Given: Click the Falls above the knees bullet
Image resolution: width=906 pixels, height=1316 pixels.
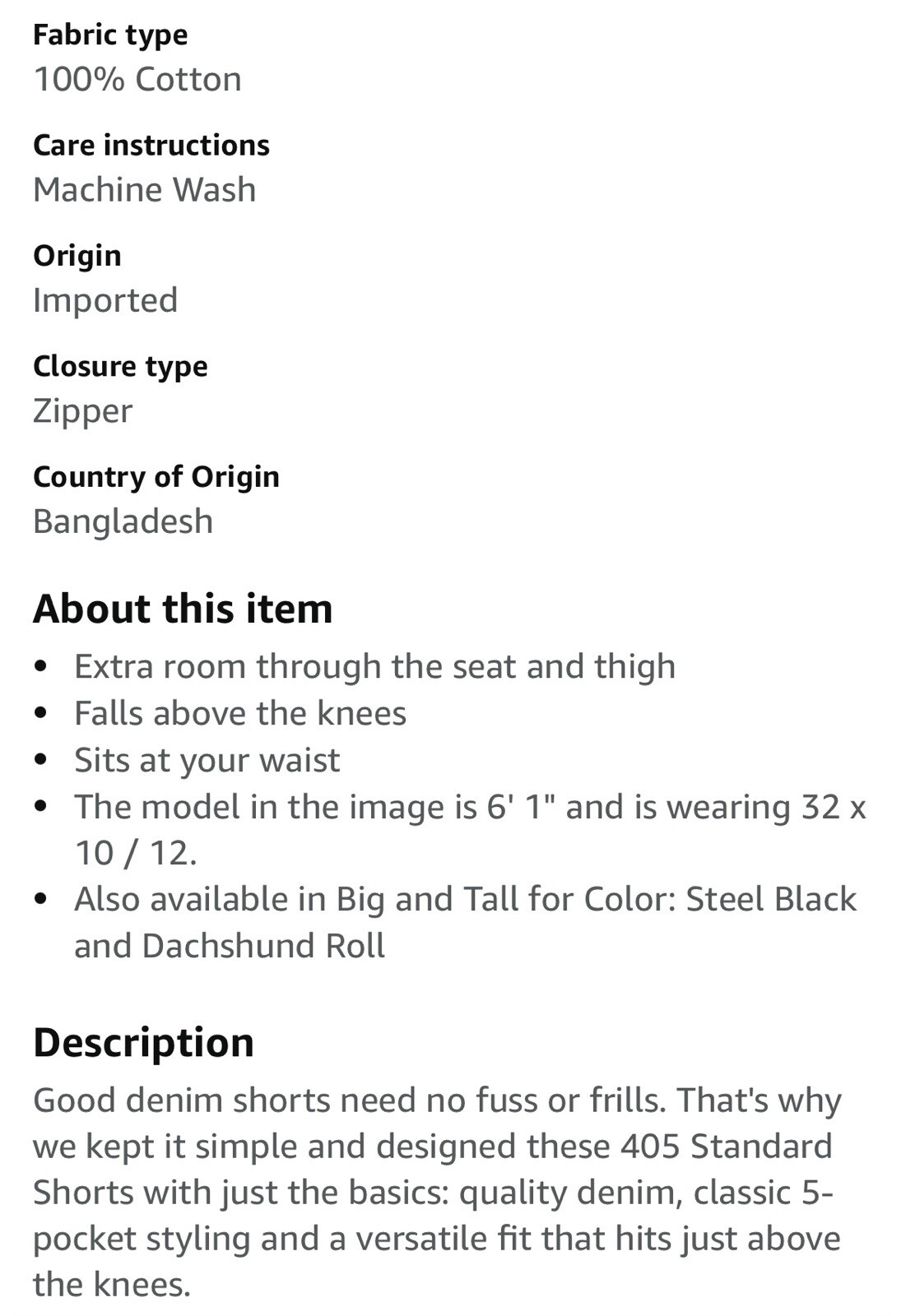Looking at the screenshot, I should [240, 713].
